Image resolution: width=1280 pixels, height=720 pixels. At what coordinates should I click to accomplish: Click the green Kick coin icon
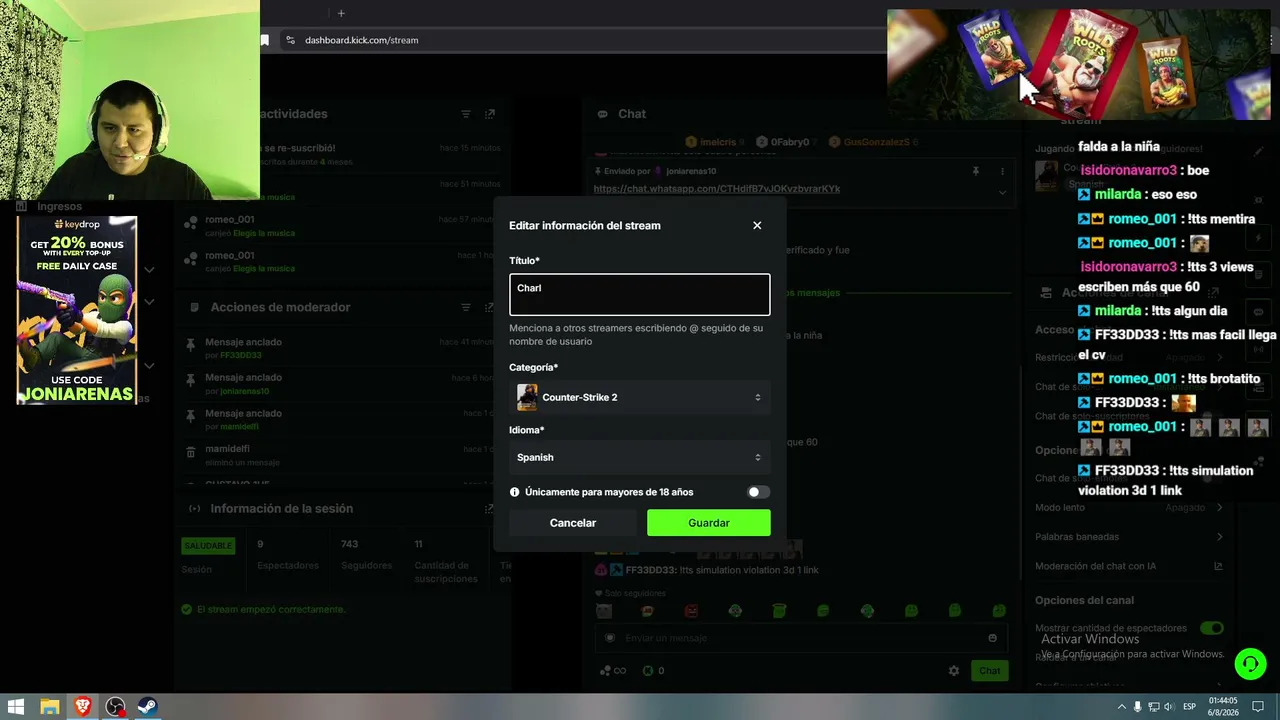click(x=648, y=671)
